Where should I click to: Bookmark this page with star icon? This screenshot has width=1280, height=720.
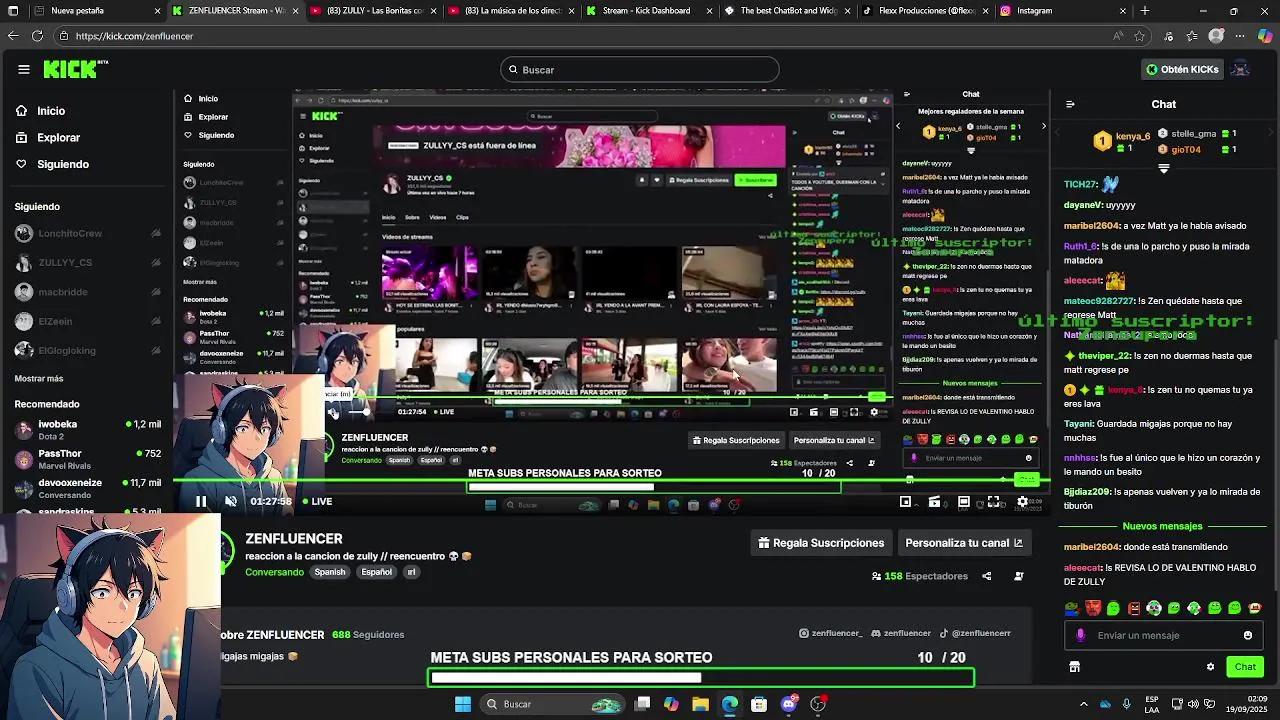coord(1140,36)
